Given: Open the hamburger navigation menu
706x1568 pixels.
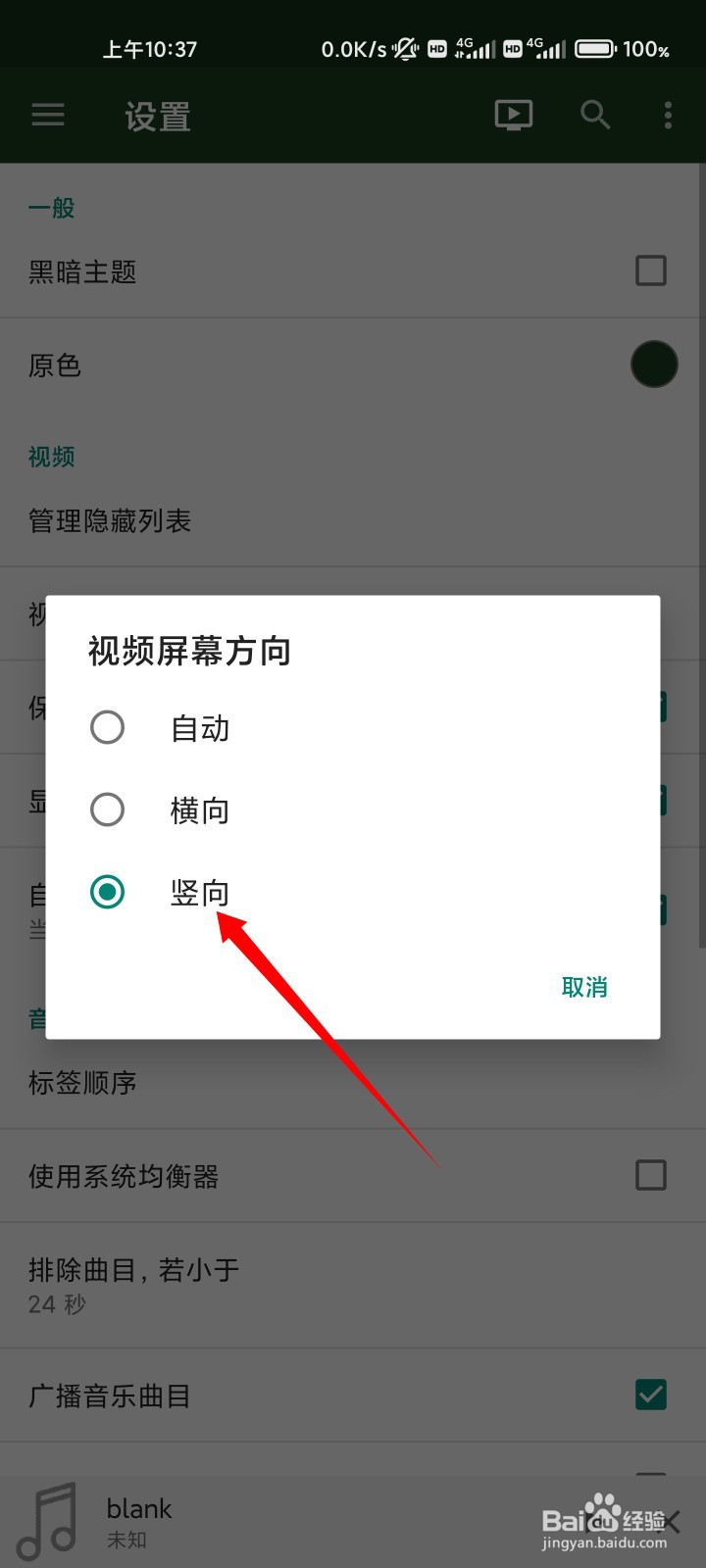Looking at the screenshot, I should click(x=48, y=116).
